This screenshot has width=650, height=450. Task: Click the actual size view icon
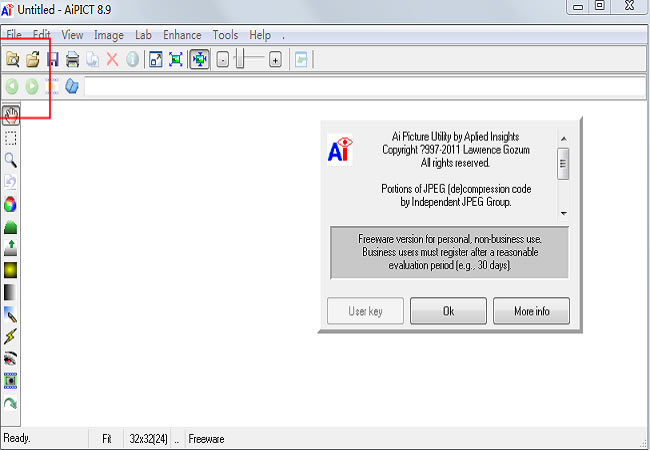click(156, 60)
